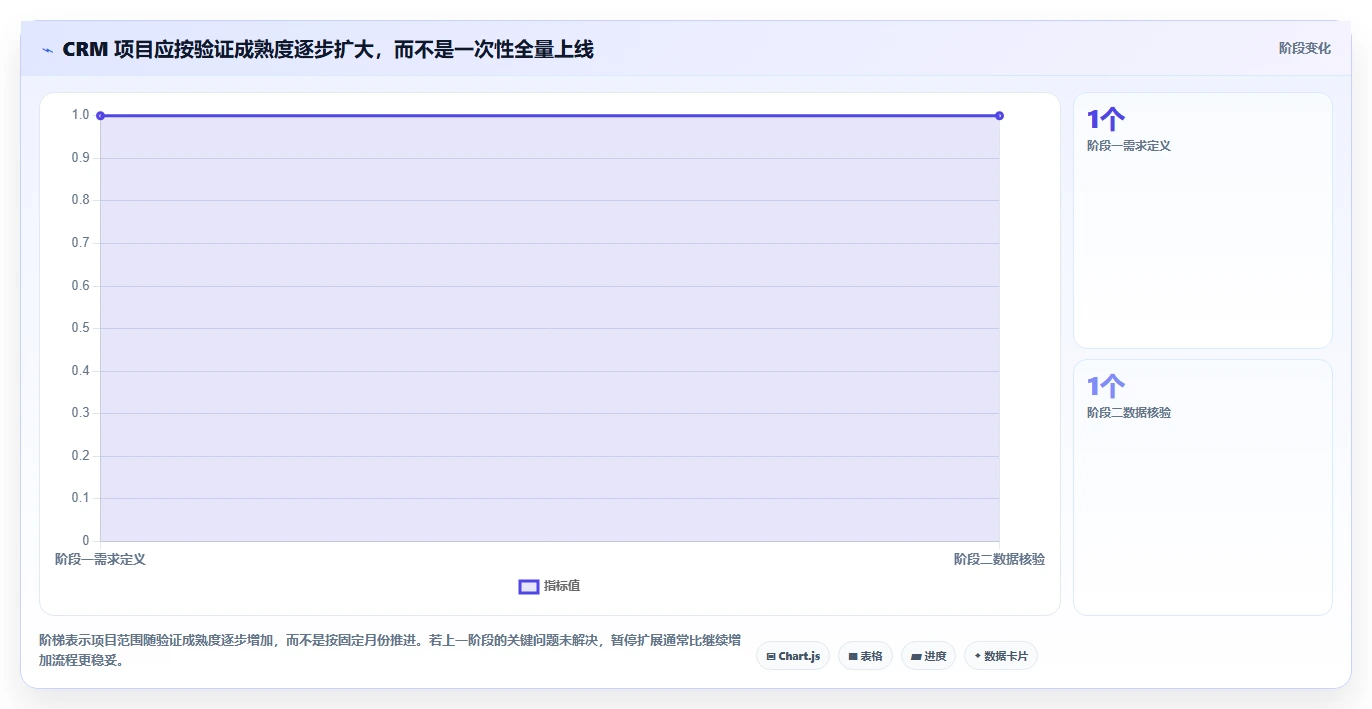
Task: Click the 阶段变化 label in header
Action: coord(1305,48)
